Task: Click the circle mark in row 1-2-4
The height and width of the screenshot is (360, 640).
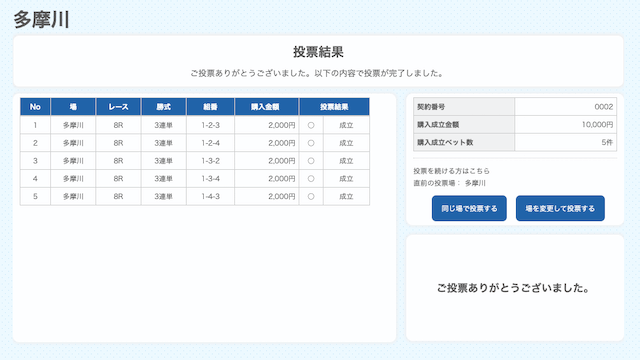Action: [311, 143]
